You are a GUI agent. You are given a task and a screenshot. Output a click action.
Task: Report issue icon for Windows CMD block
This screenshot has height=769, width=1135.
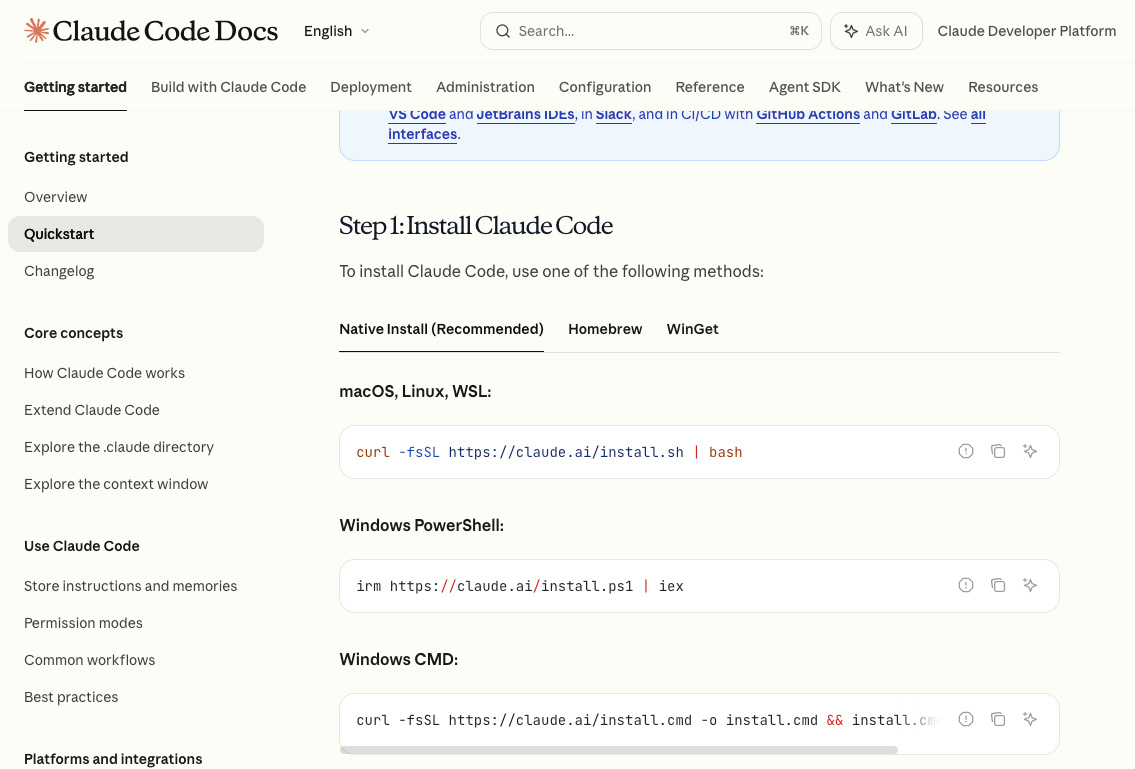click(x=966, y=719)
